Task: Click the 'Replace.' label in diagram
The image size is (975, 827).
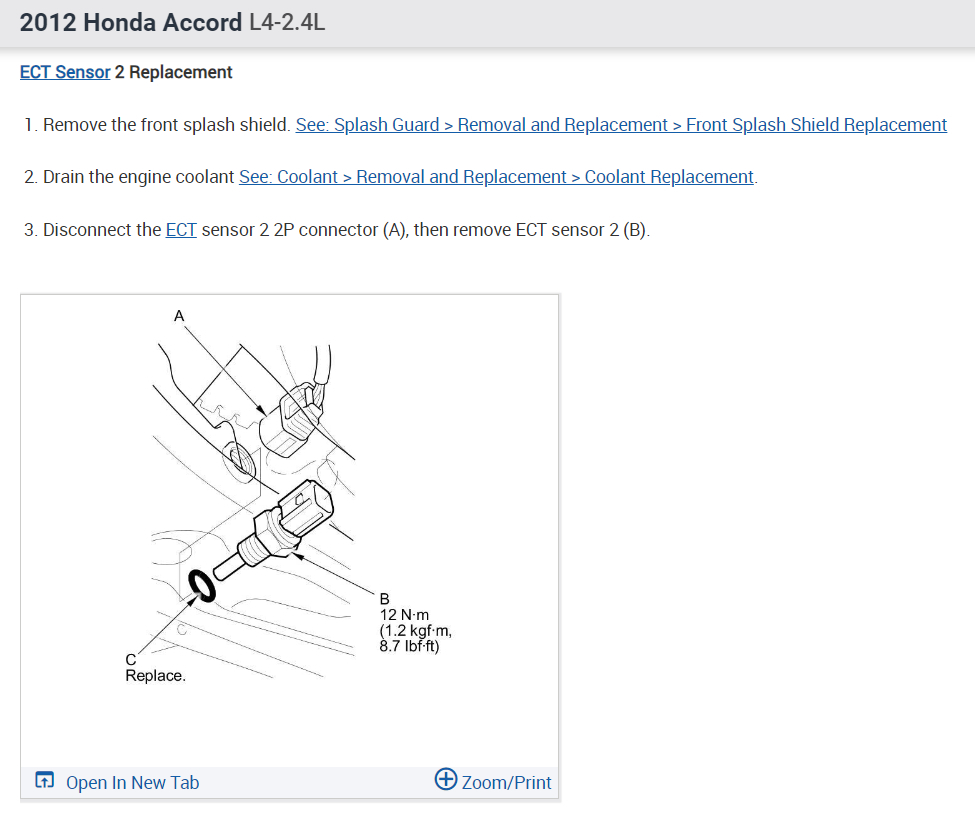Action: click(155, 676)
